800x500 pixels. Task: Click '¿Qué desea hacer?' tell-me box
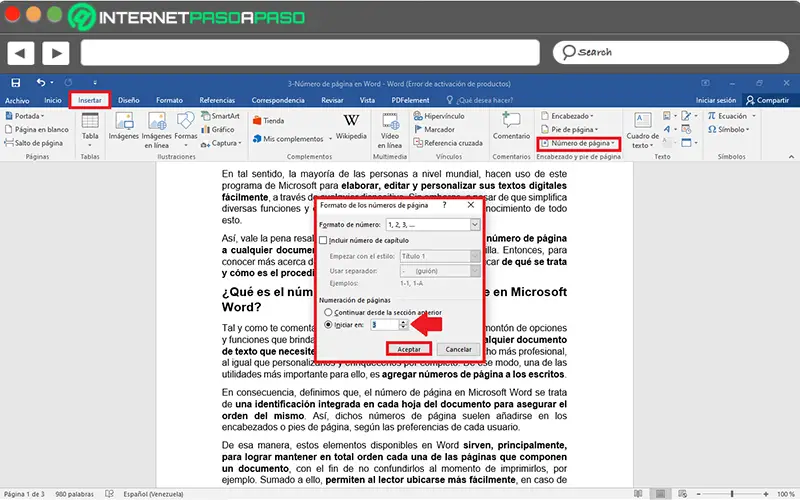pos(480,101)
